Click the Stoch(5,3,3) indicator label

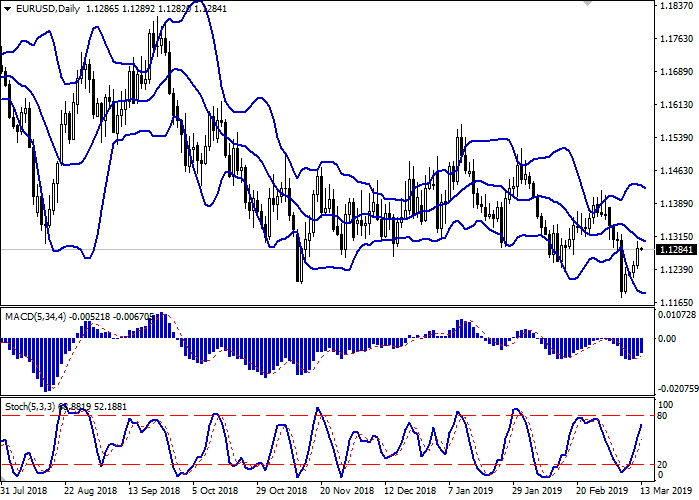pyautogui.click(x=27, y=408)
